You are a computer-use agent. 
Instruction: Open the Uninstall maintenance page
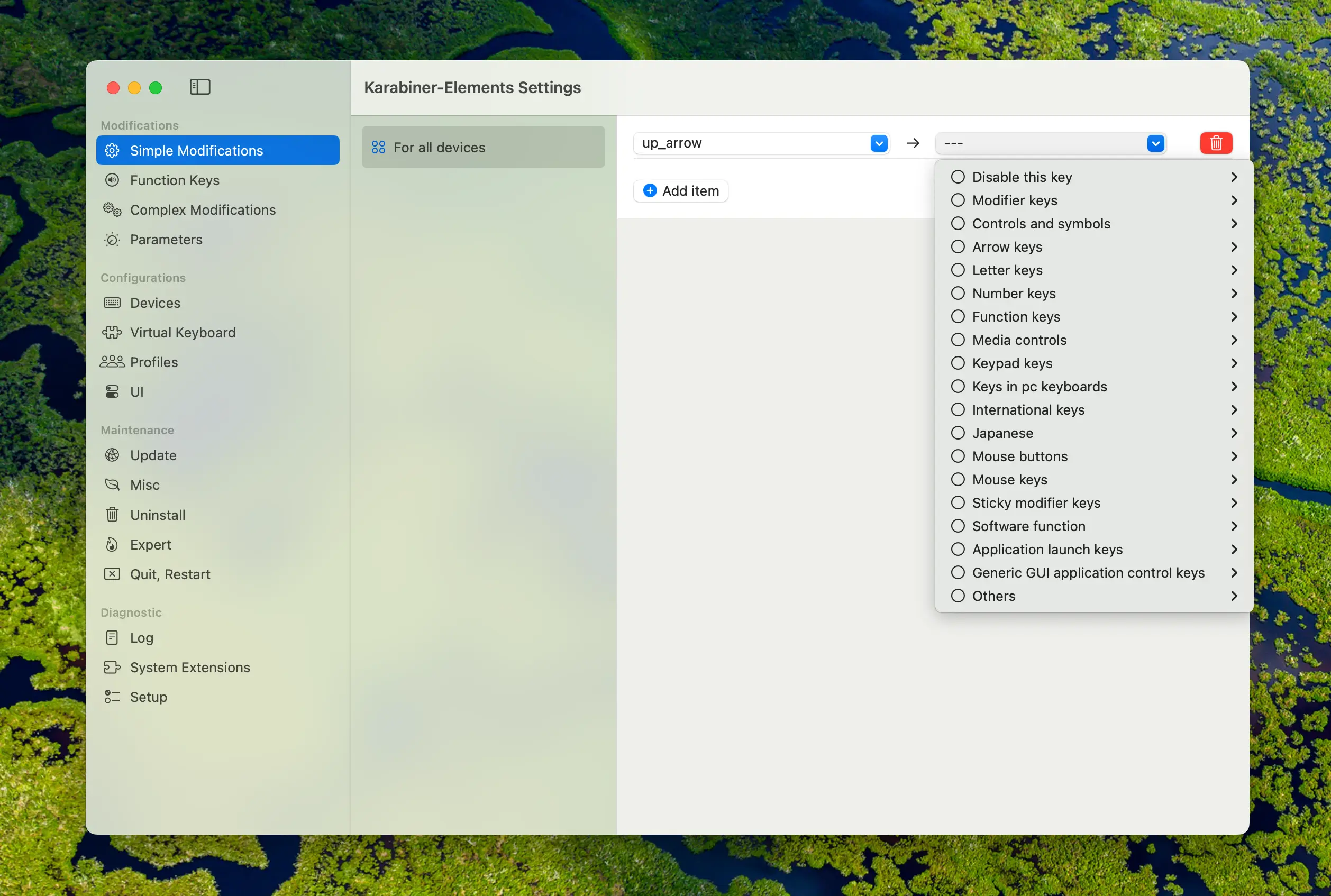coord(218,514)
